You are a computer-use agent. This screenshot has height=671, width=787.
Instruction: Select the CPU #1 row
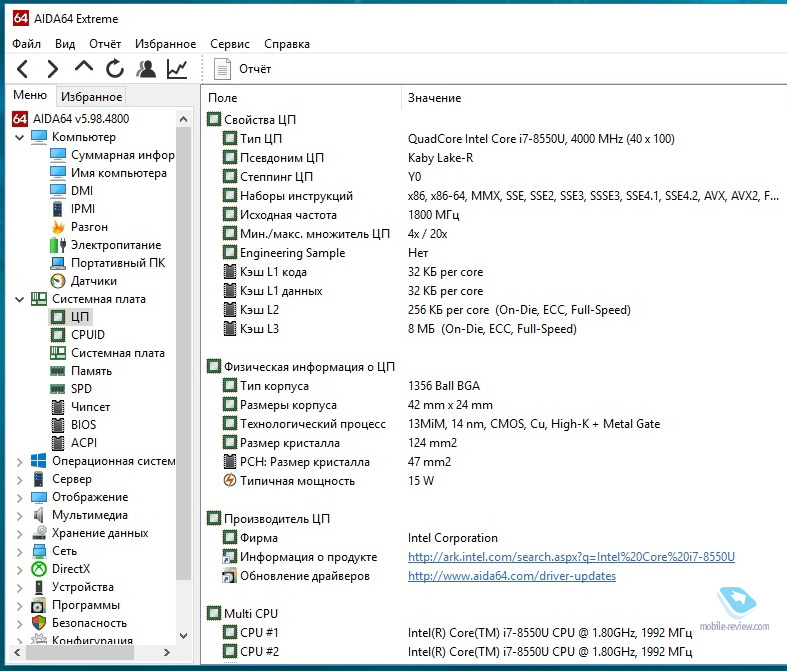coord(494,632)
